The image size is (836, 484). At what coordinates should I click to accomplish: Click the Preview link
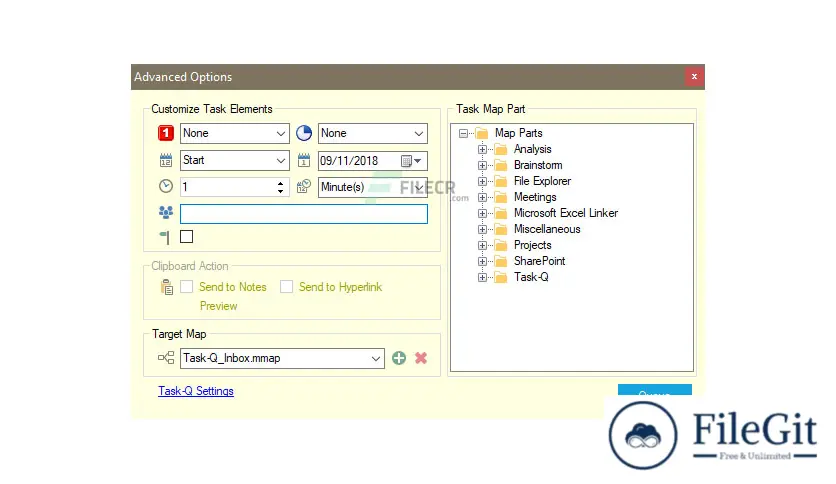tap(219, 306)
